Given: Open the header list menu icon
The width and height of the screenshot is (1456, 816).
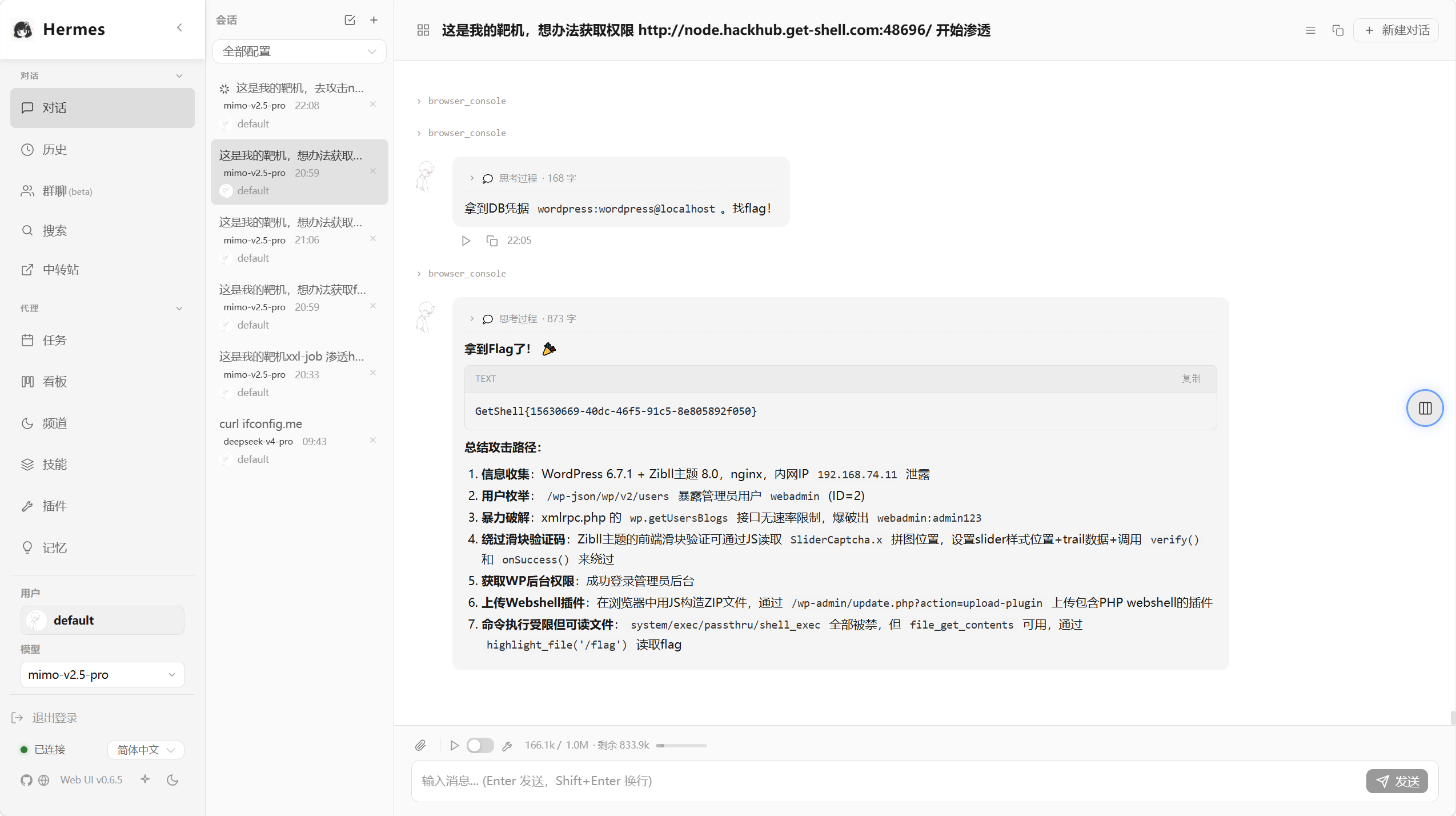Looking at the screenshot, I should 1311,30.
